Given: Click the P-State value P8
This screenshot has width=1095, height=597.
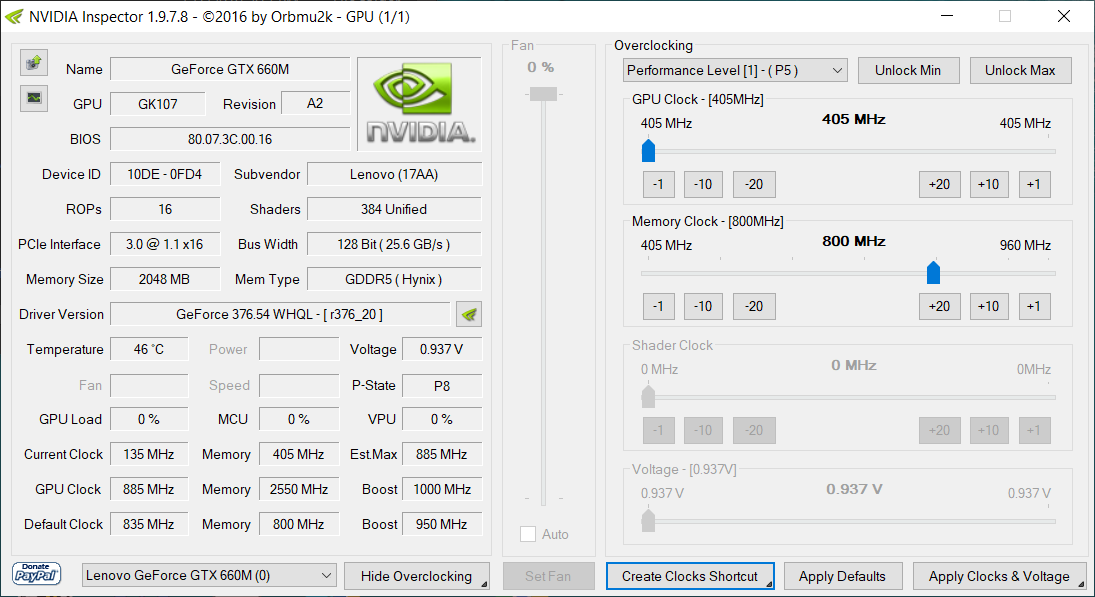Looking at the screenshot, I should [x=442, y=385].
